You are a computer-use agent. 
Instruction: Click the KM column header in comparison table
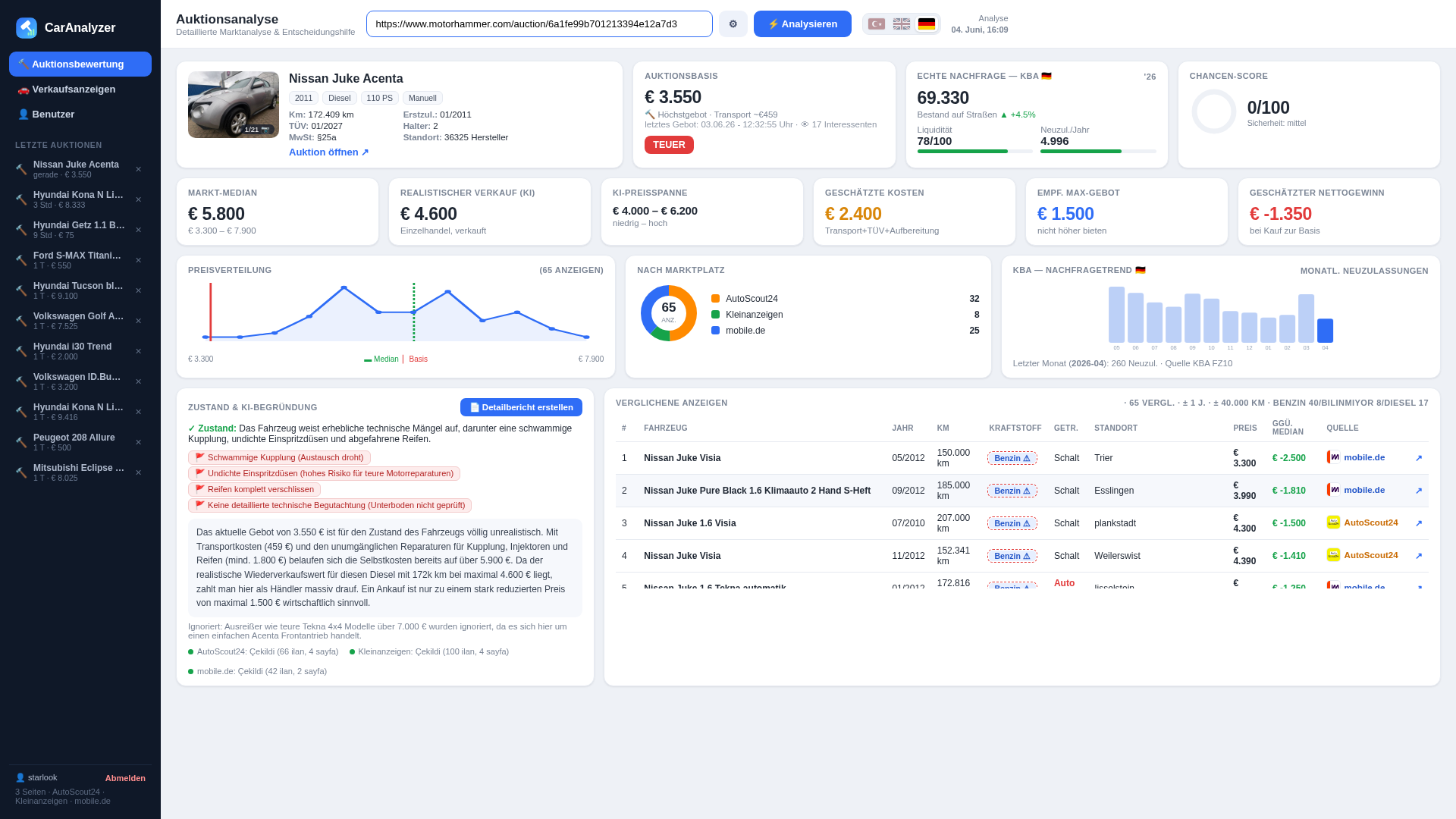[943, 428]
